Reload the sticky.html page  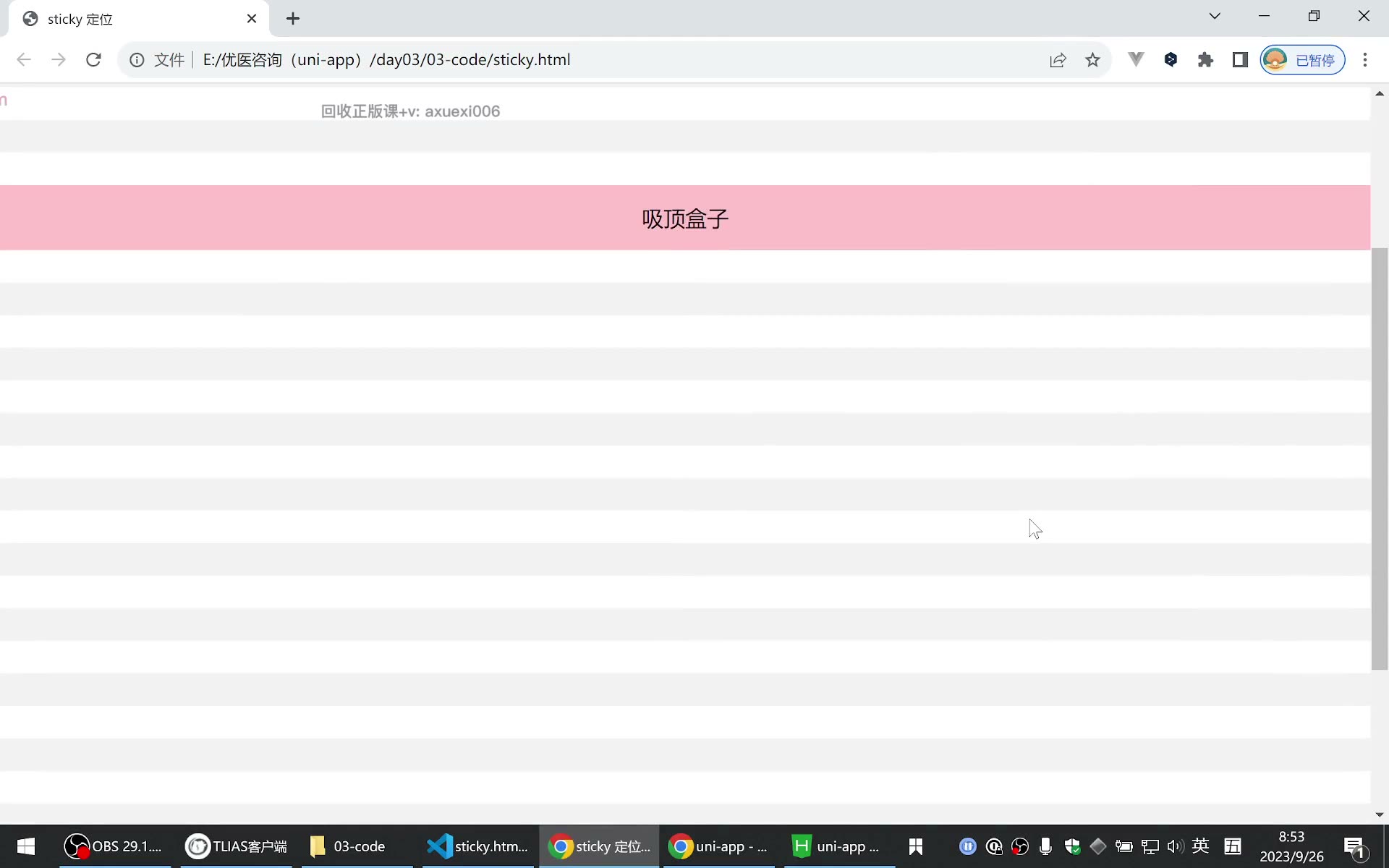coord(93,60)
